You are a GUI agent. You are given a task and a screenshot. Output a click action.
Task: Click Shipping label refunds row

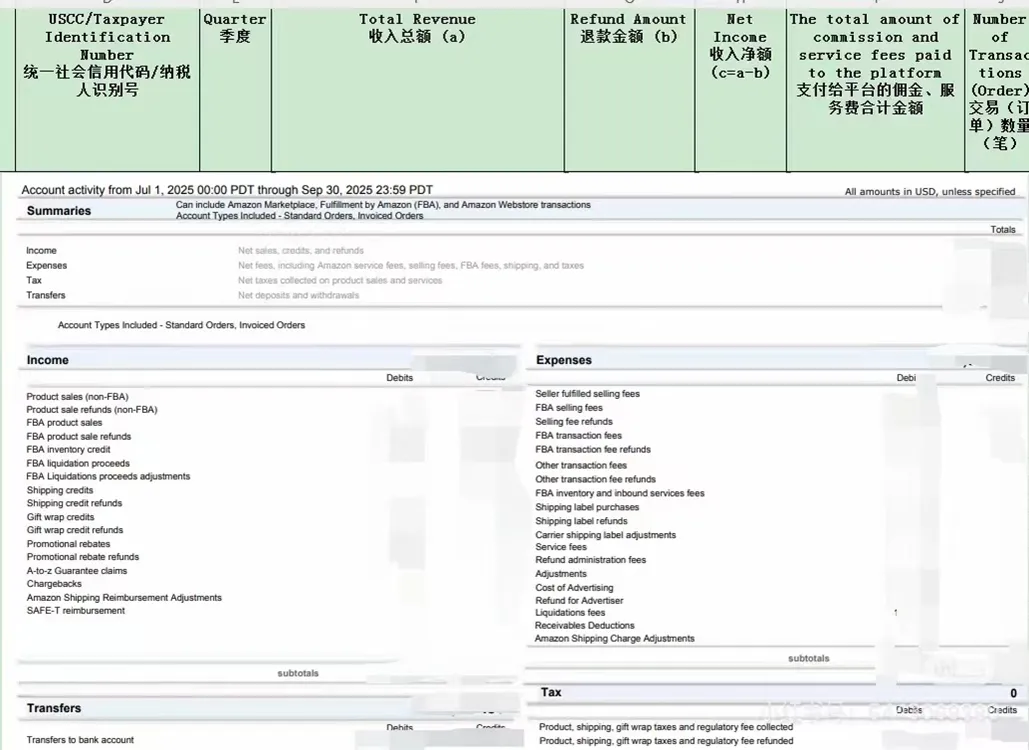point(581,521)
